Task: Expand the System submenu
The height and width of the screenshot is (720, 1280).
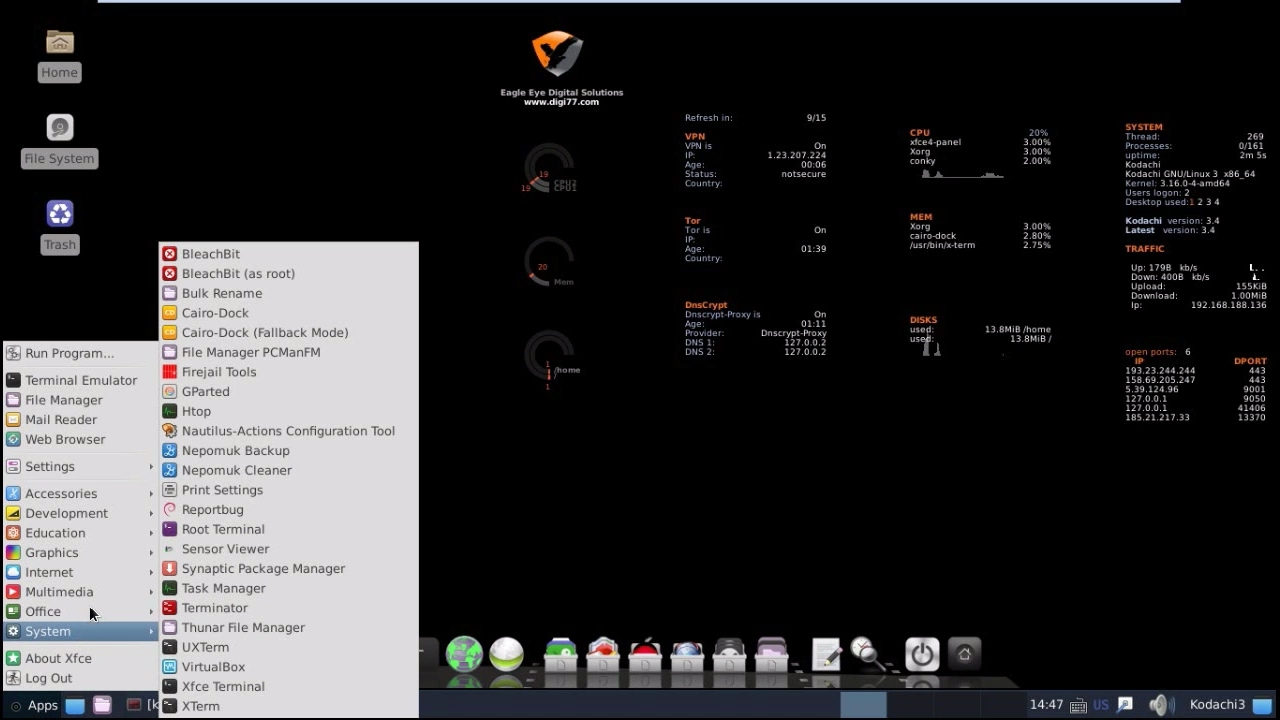Action: [81, 631]
